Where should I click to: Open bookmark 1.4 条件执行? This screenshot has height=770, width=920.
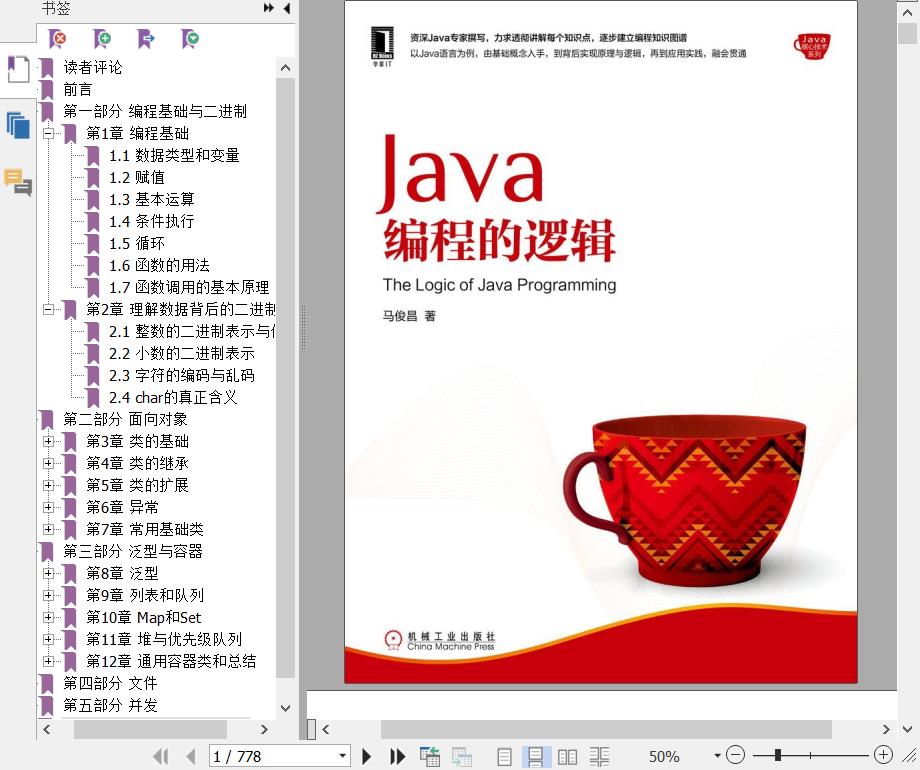click(x=151, y=222)
